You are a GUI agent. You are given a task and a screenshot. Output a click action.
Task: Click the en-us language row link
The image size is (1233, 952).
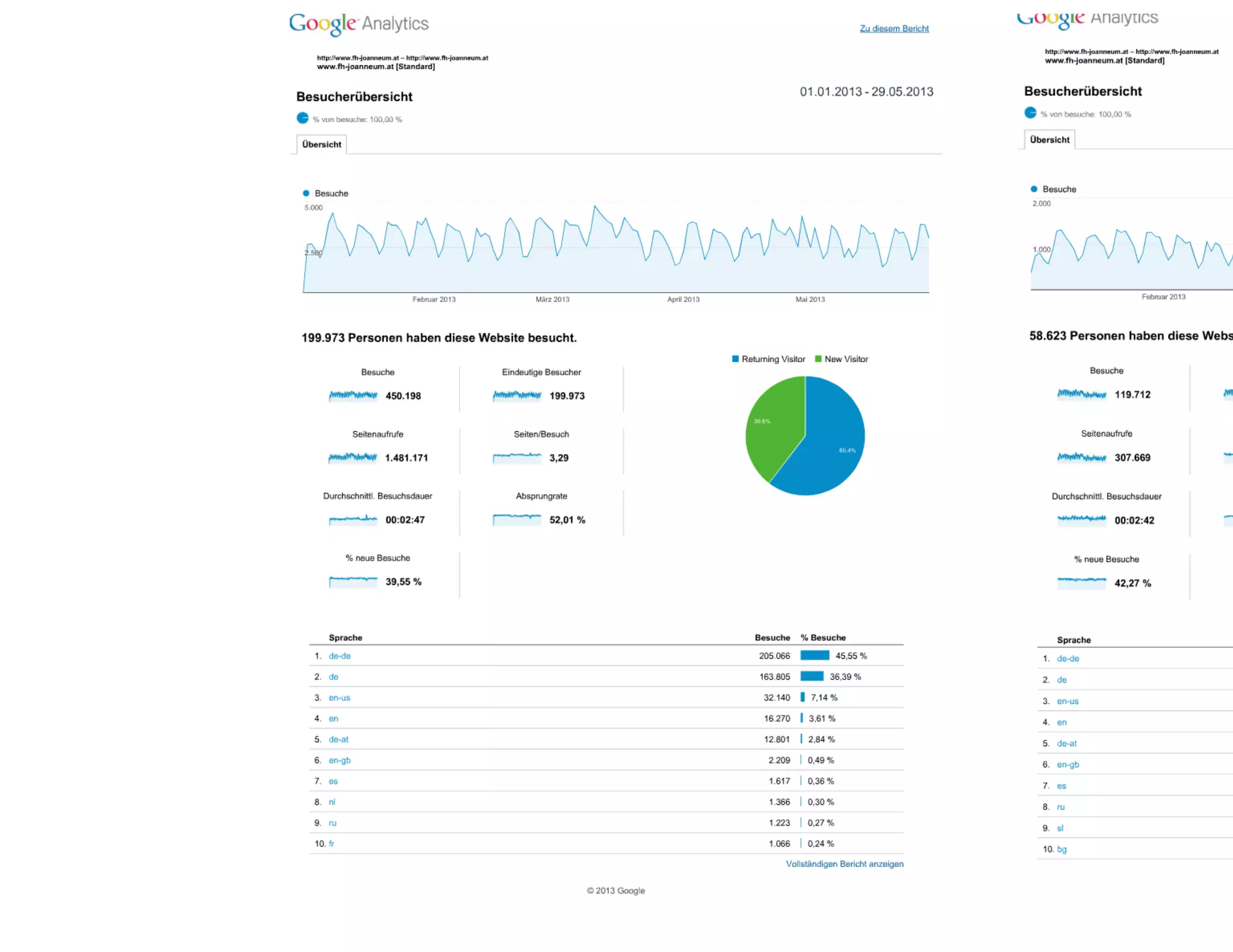point(339,697)
